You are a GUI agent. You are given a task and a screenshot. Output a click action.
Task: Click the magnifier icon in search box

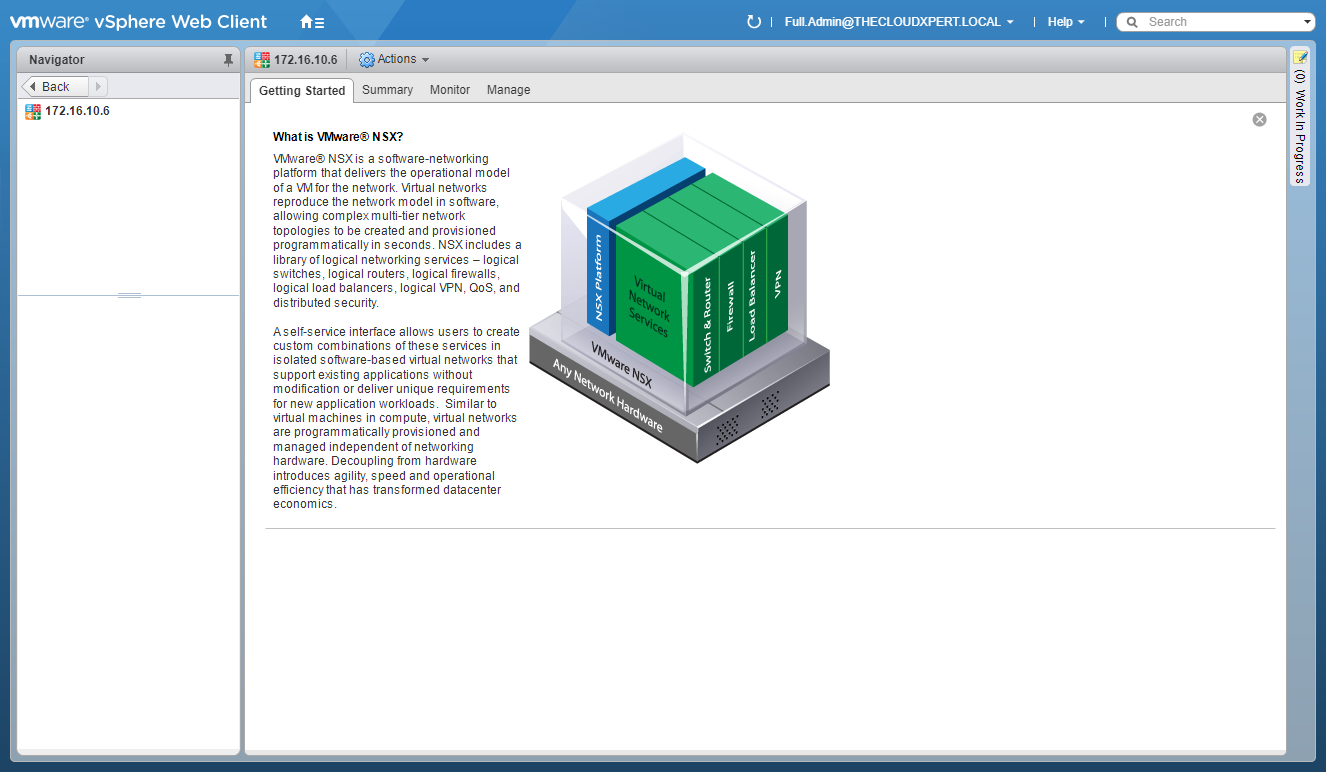pyautogui.click(x=1133, y=22)
